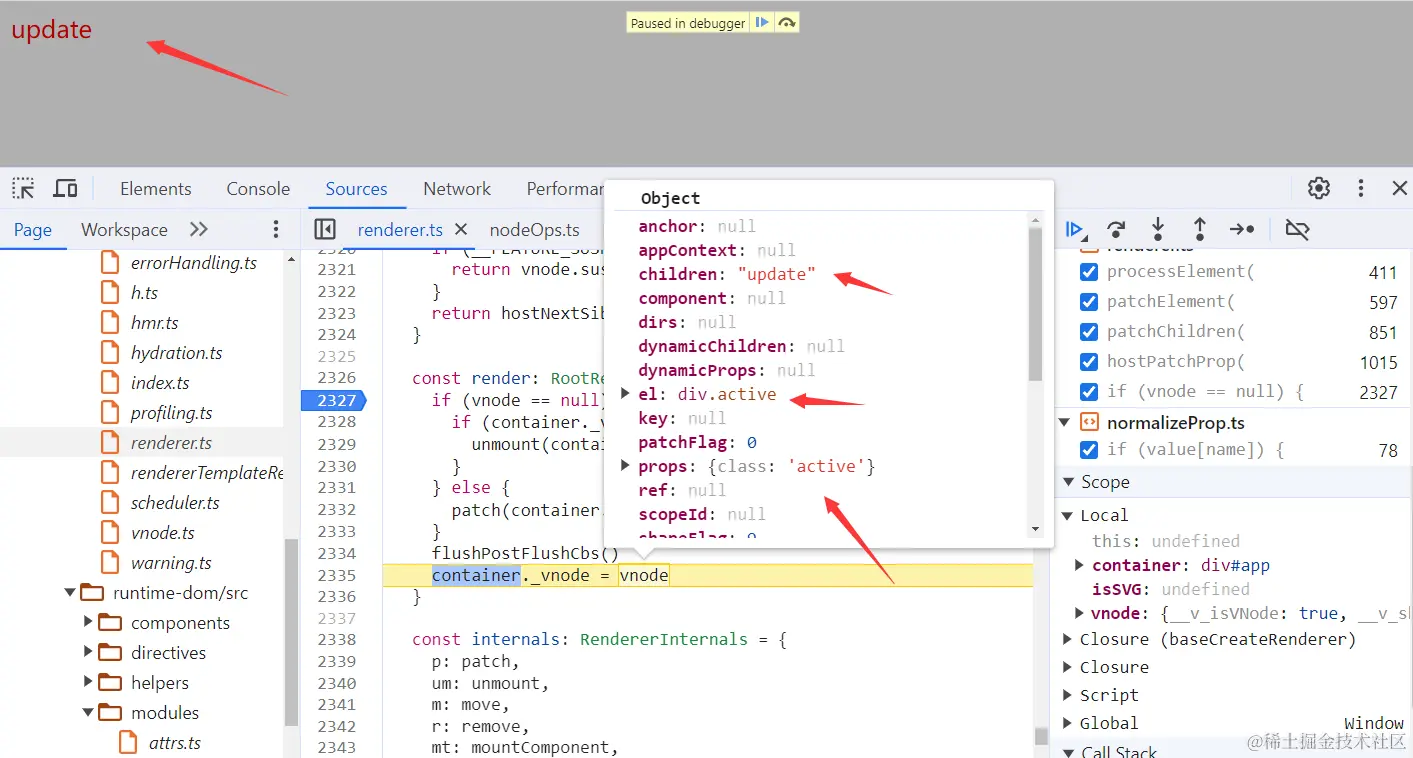Open DevTools settings gear
Viewport: 1413px width, 758px height.
pyautogui.click(x=1319, y=188)
